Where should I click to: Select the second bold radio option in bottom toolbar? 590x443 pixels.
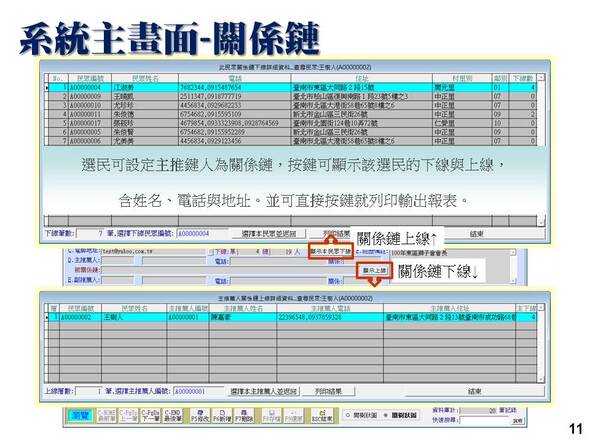click(385, 415)
